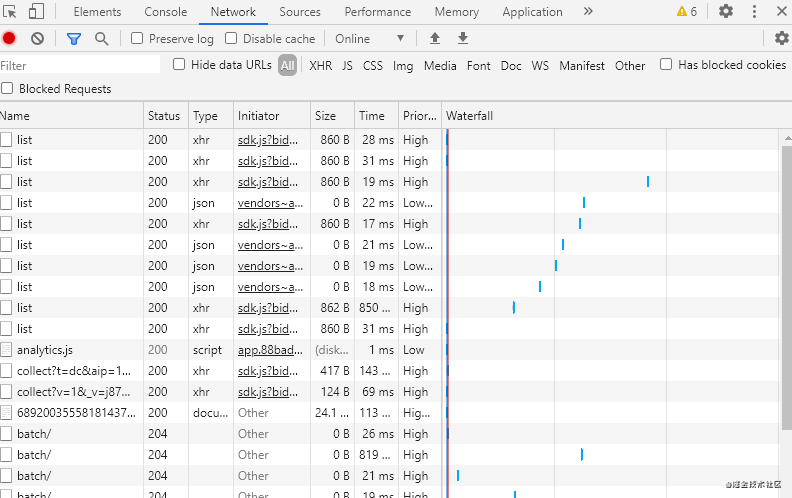Select the list request taking 28 ms
This screenshot has height=498, width=792.
24,140
